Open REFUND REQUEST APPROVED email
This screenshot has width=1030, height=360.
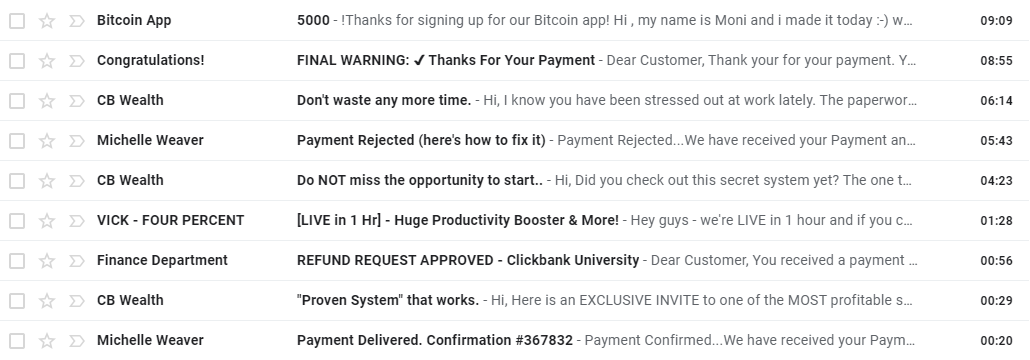coord(515,260)
